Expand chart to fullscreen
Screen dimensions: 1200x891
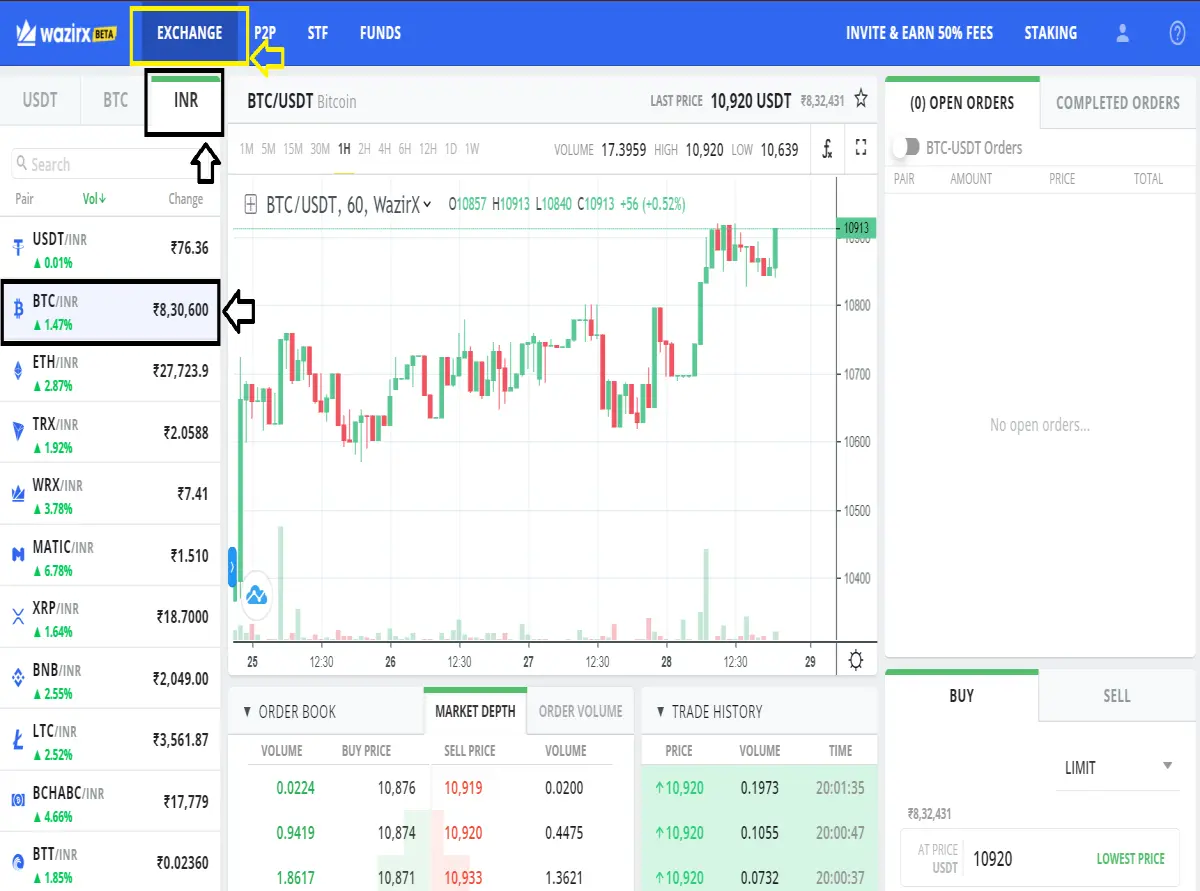point(861,148)
